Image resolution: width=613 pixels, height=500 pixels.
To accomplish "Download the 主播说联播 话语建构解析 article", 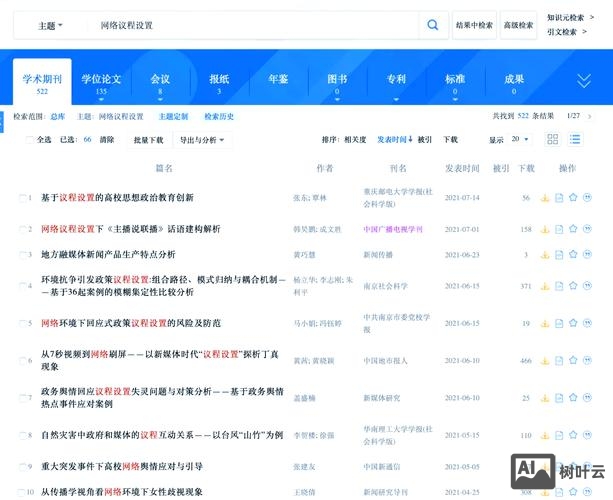I will pos(545,229).
